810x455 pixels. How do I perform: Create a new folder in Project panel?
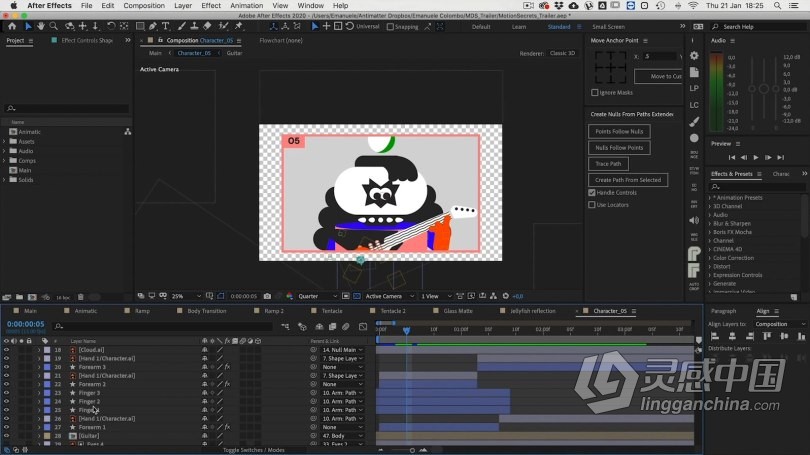(x=19, y=297)
